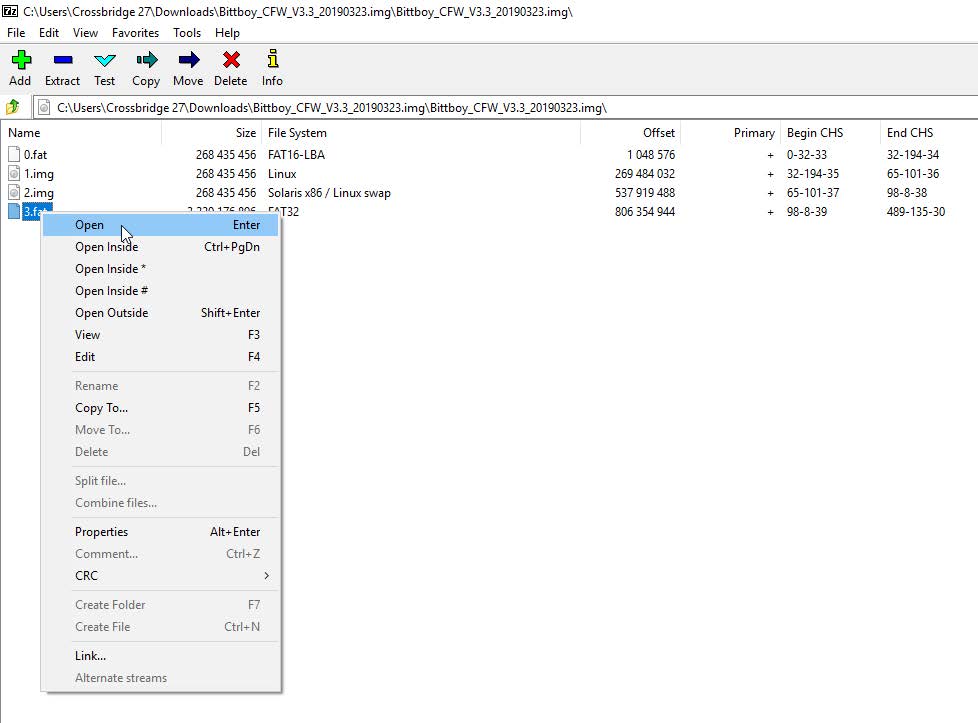Select Edit F4 in context menu
The height and width of the screenshot is (723, 978).
pyautogui.click(x=160, y=357)
